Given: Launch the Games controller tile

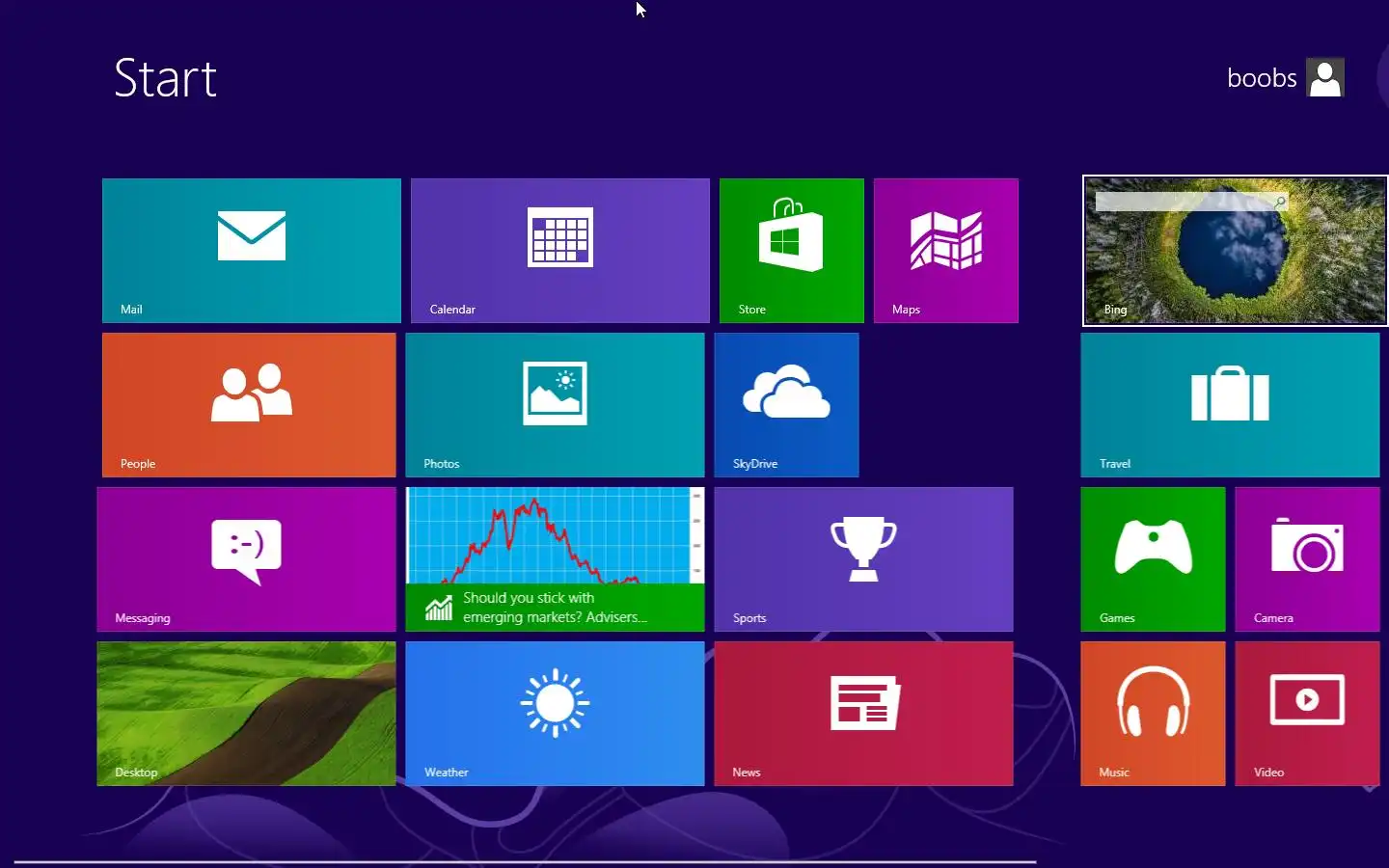Looking at the screenshot, I should 1154,559.
